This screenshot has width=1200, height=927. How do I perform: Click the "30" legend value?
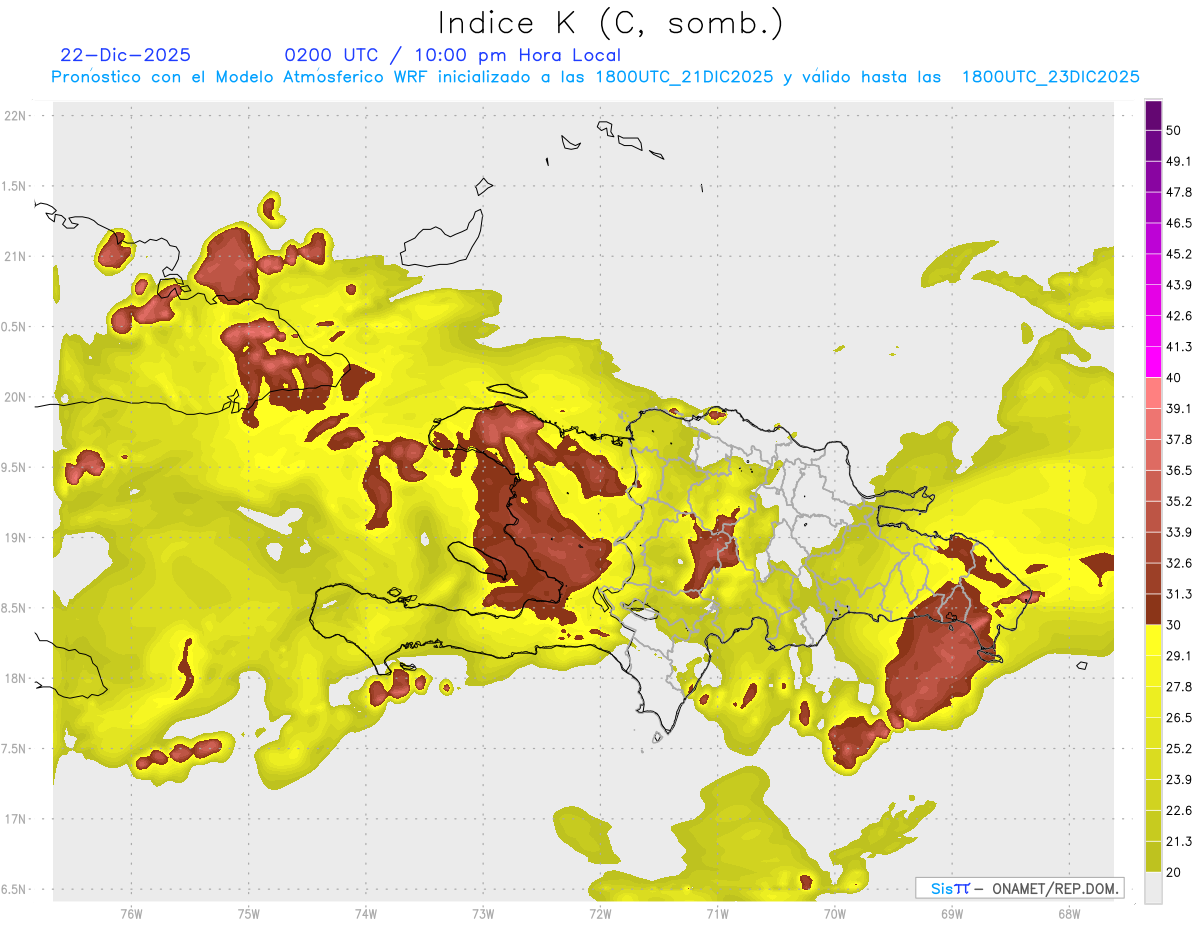coord(1174,625)
